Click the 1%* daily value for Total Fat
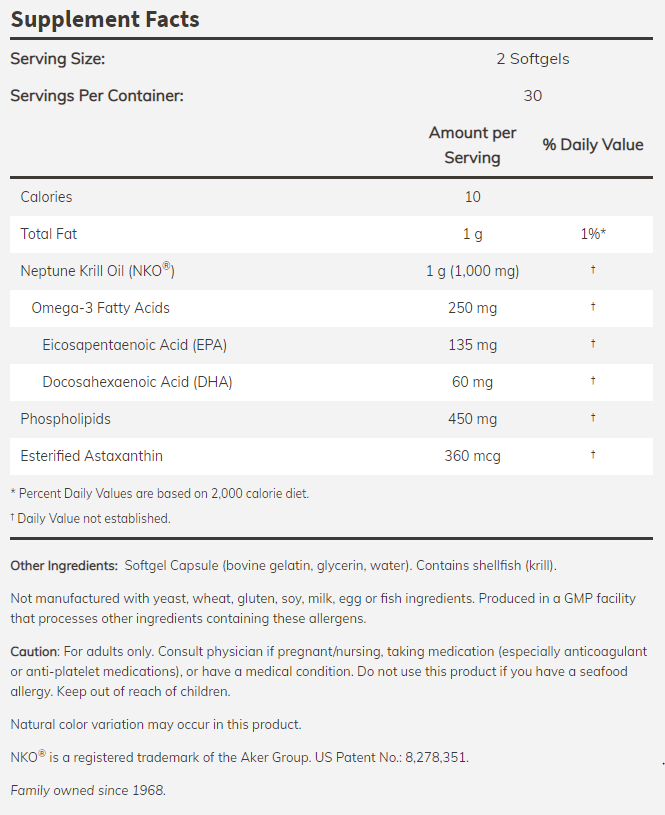 coord(593,234)
